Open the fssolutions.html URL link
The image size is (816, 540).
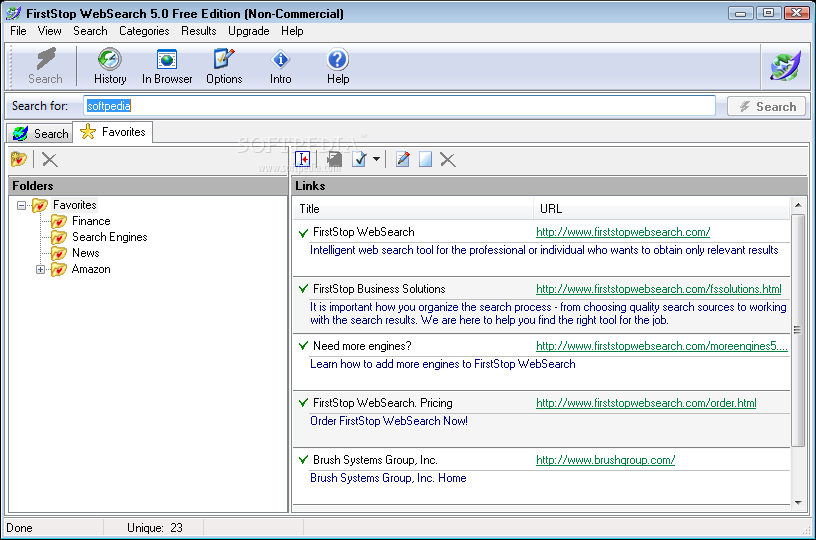pos(658,289)
